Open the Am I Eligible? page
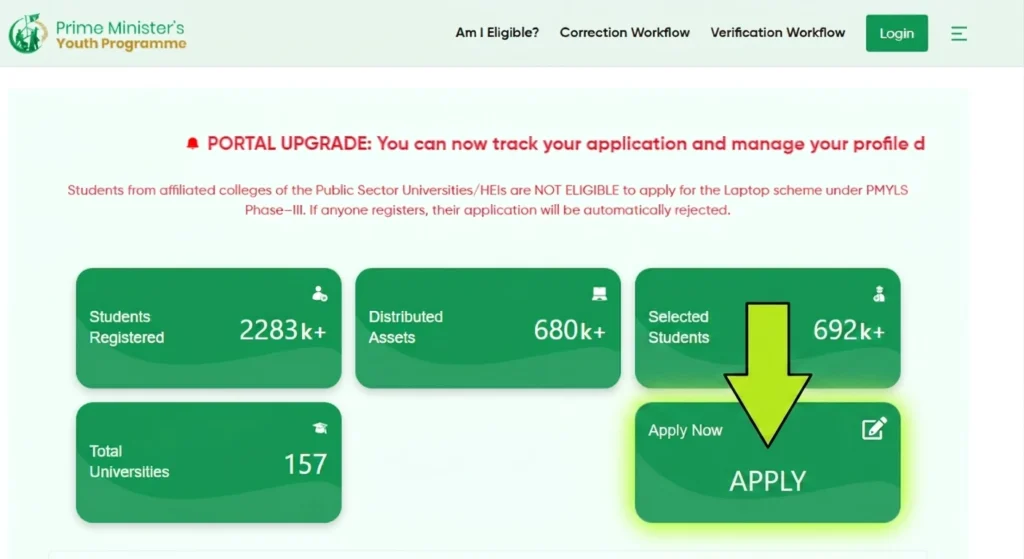1024x559 pixels. [497, 33]
